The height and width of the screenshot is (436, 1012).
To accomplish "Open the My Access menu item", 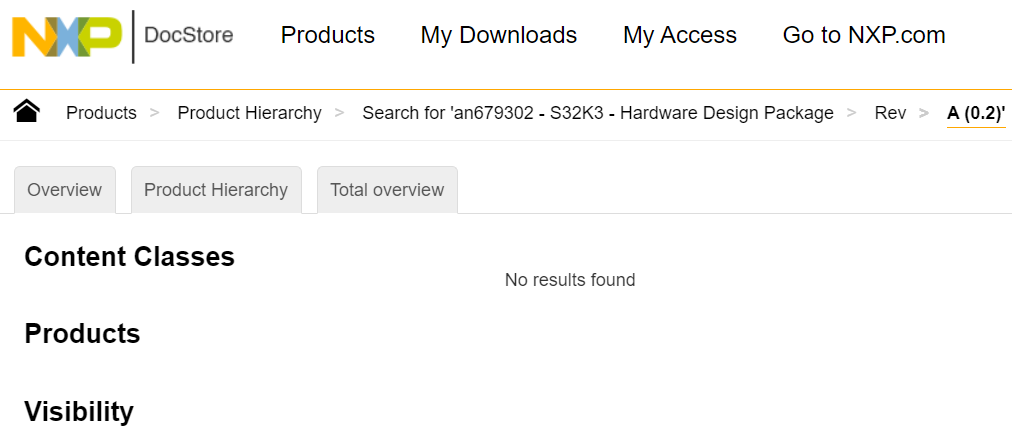I will 680,36.
